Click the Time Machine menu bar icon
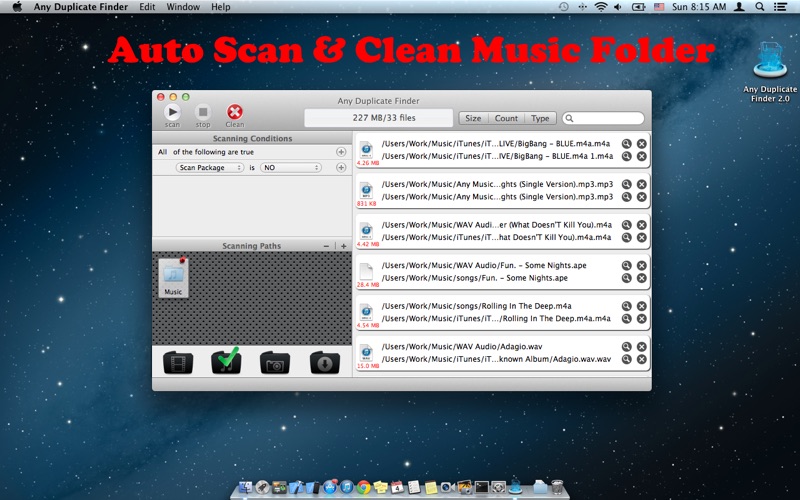The width and height of the screenshot is (800, 500). click(564, 7)
